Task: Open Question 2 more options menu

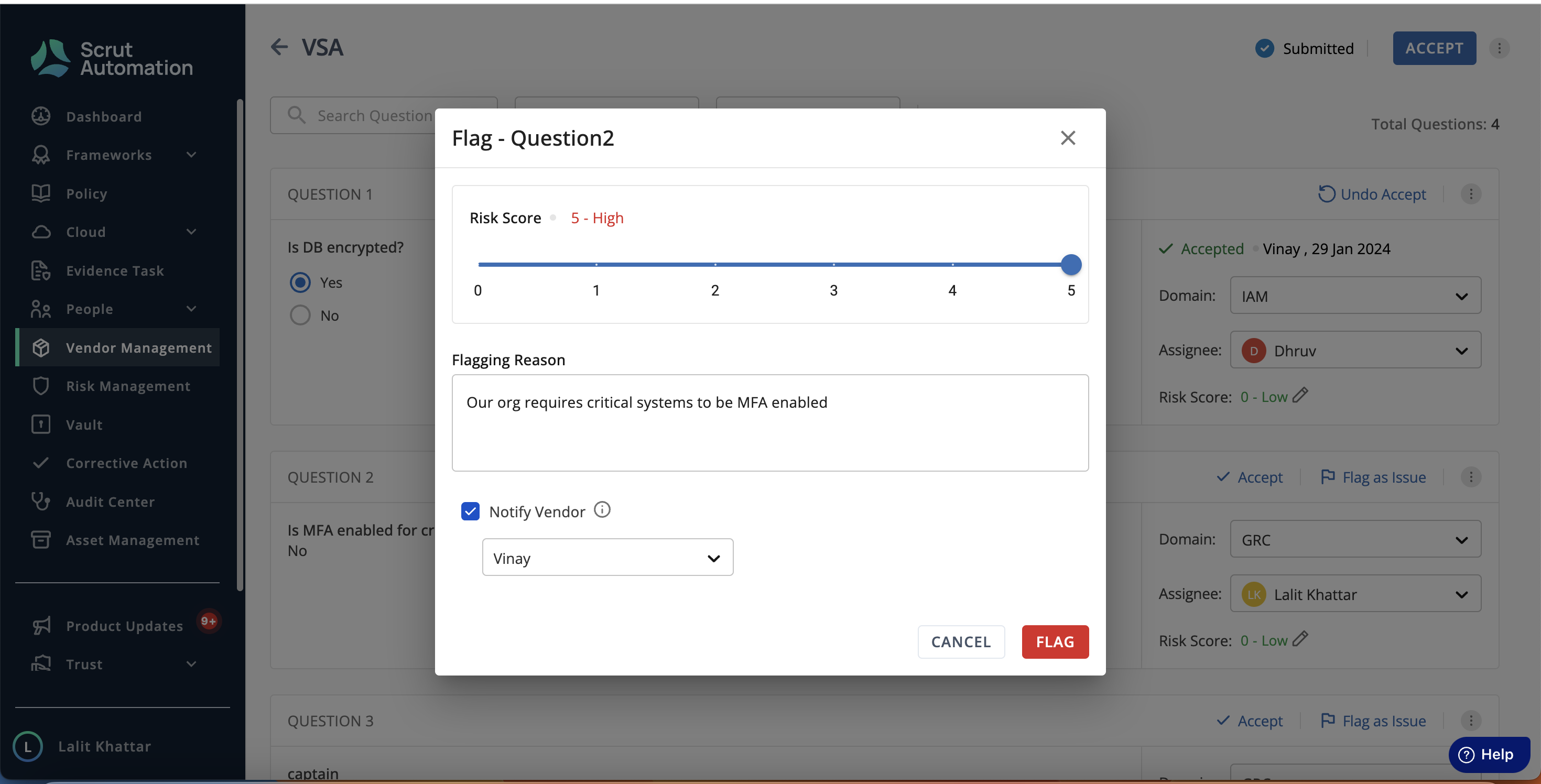Action: point(1471,477)
